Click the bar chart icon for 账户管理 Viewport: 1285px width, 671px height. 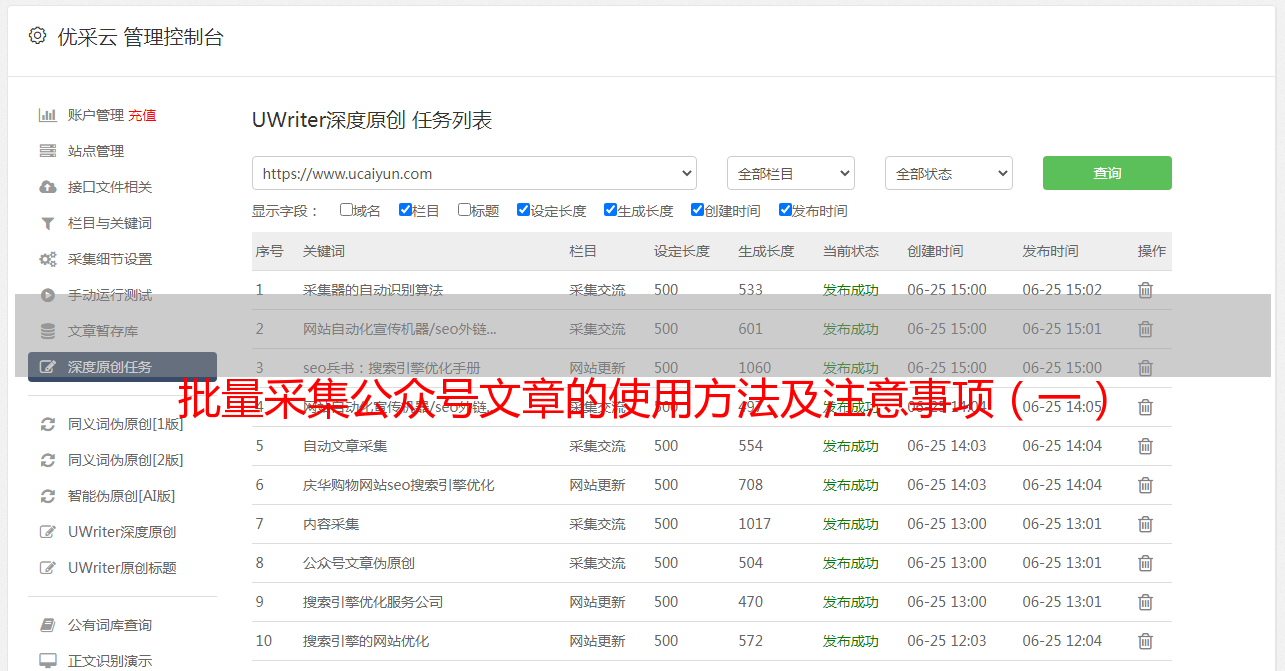point(47,115)
